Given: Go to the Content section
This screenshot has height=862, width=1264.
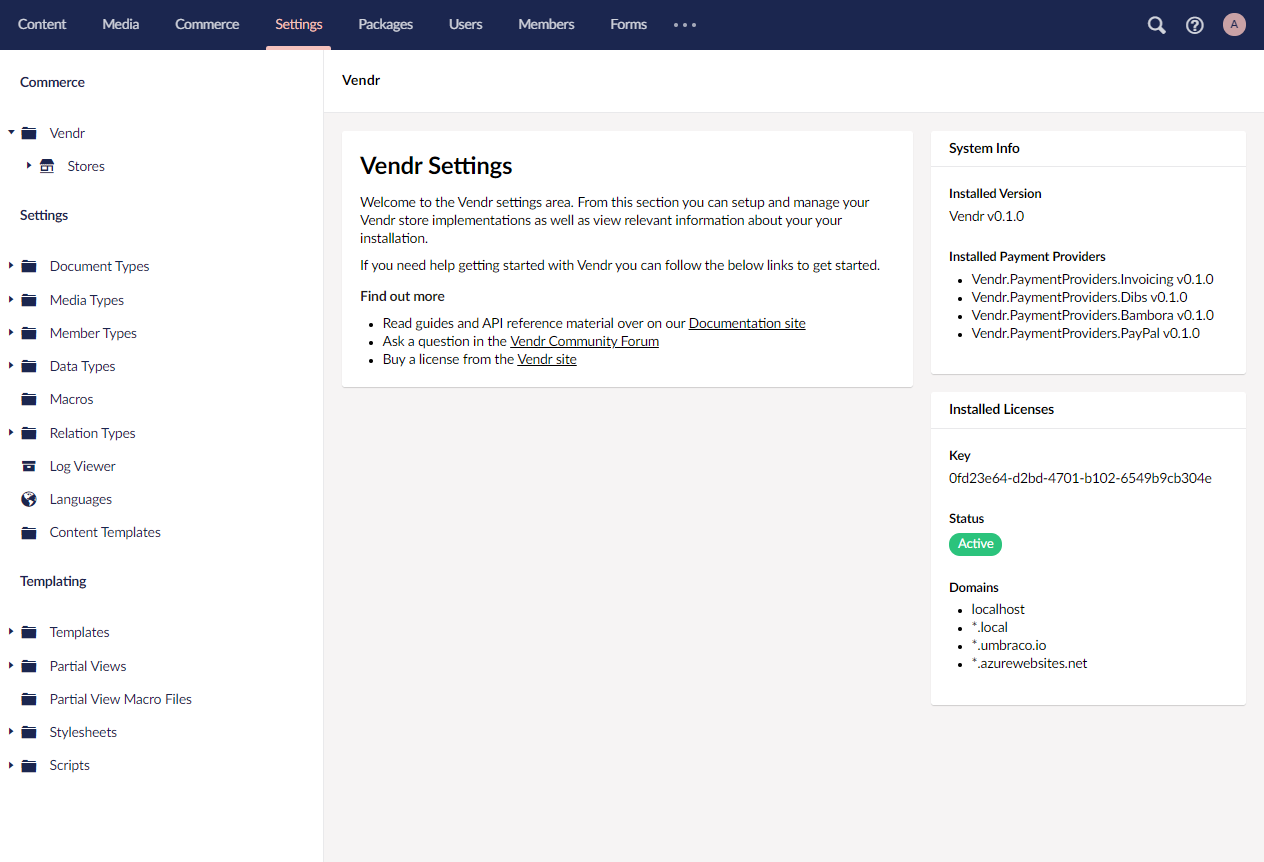Looking at the screenshot, I should 42,24.
